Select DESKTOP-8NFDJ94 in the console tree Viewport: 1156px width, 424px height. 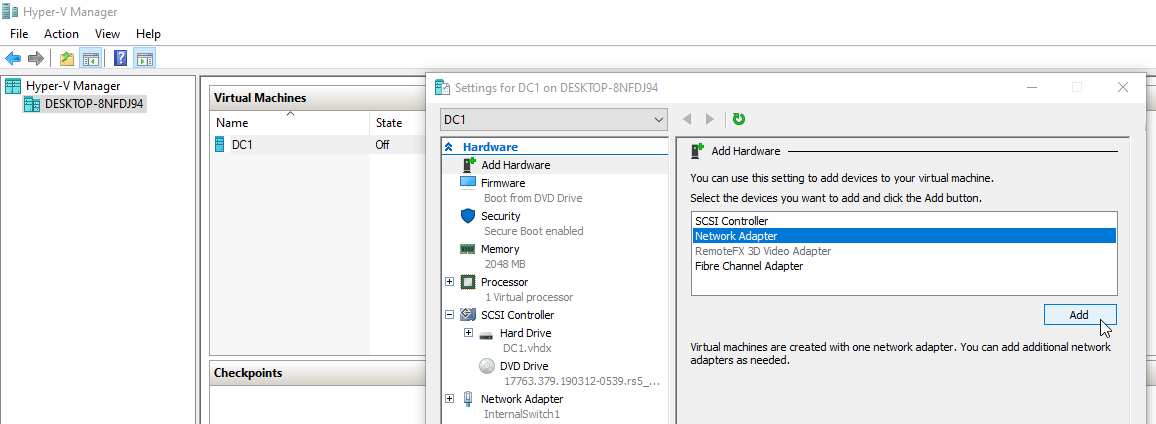(x=94, y=104)
